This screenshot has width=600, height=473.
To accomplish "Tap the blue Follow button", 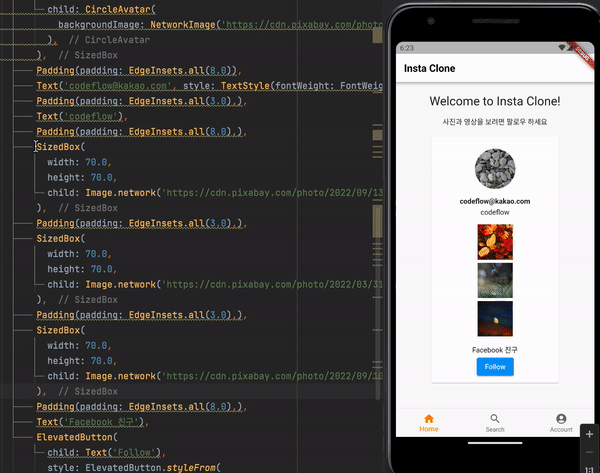I will point(495,367).
